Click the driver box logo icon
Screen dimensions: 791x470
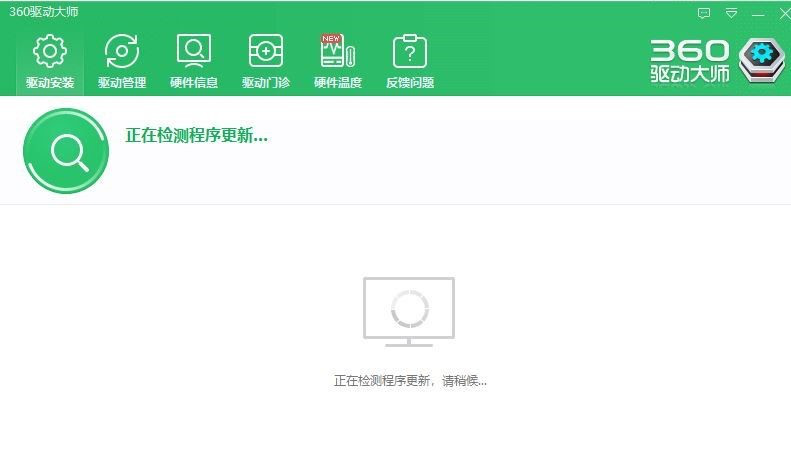(x=761, y=60)
